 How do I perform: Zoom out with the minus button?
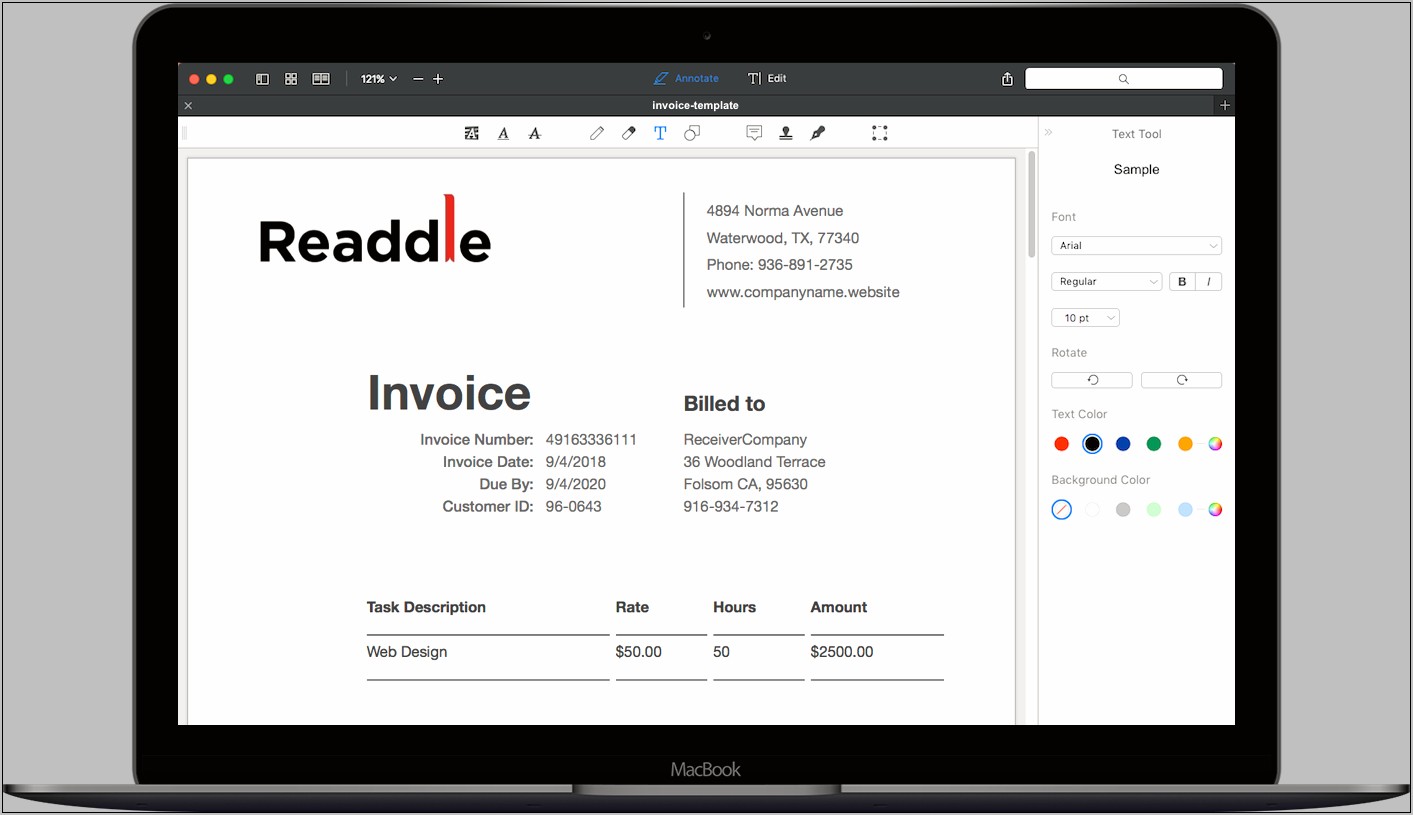418,79
